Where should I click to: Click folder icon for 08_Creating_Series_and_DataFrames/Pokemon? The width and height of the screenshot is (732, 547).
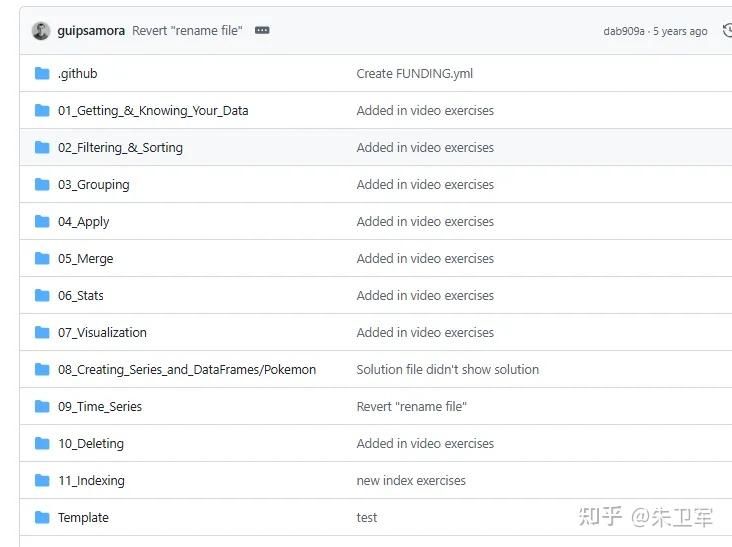coord(42,369)
